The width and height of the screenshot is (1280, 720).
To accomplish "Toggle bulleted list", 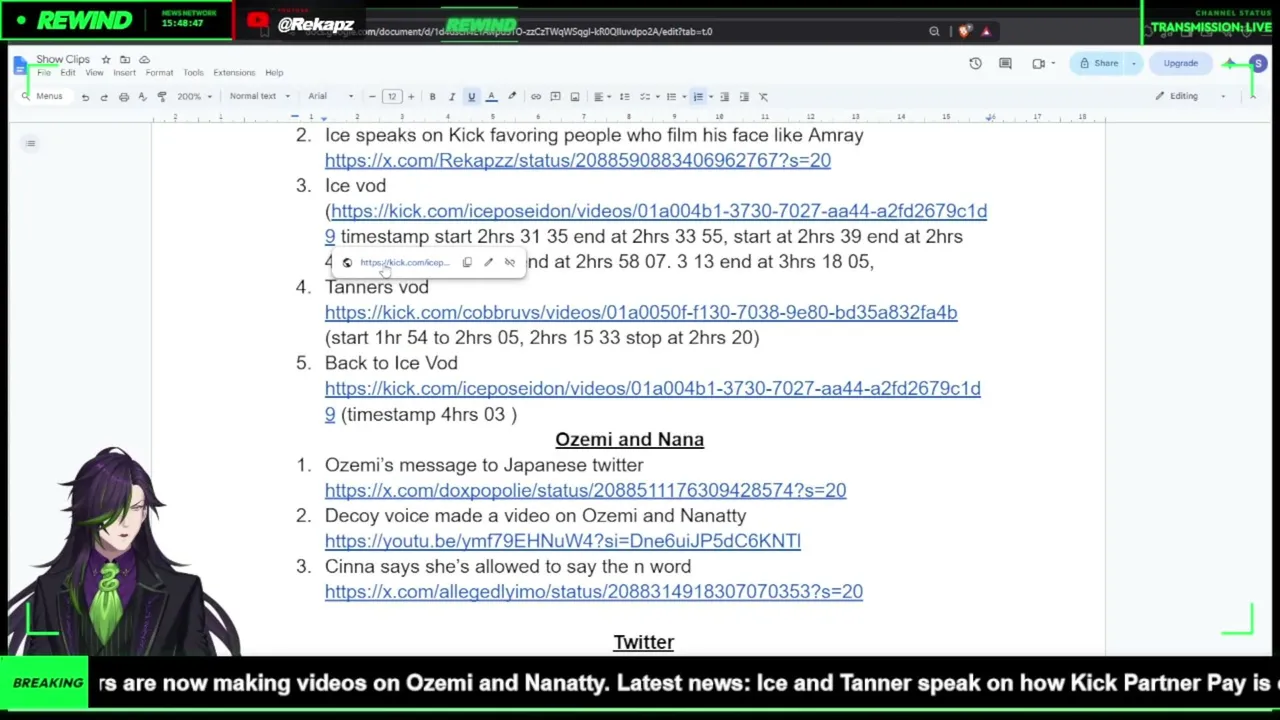I will [x=671, y=97].
